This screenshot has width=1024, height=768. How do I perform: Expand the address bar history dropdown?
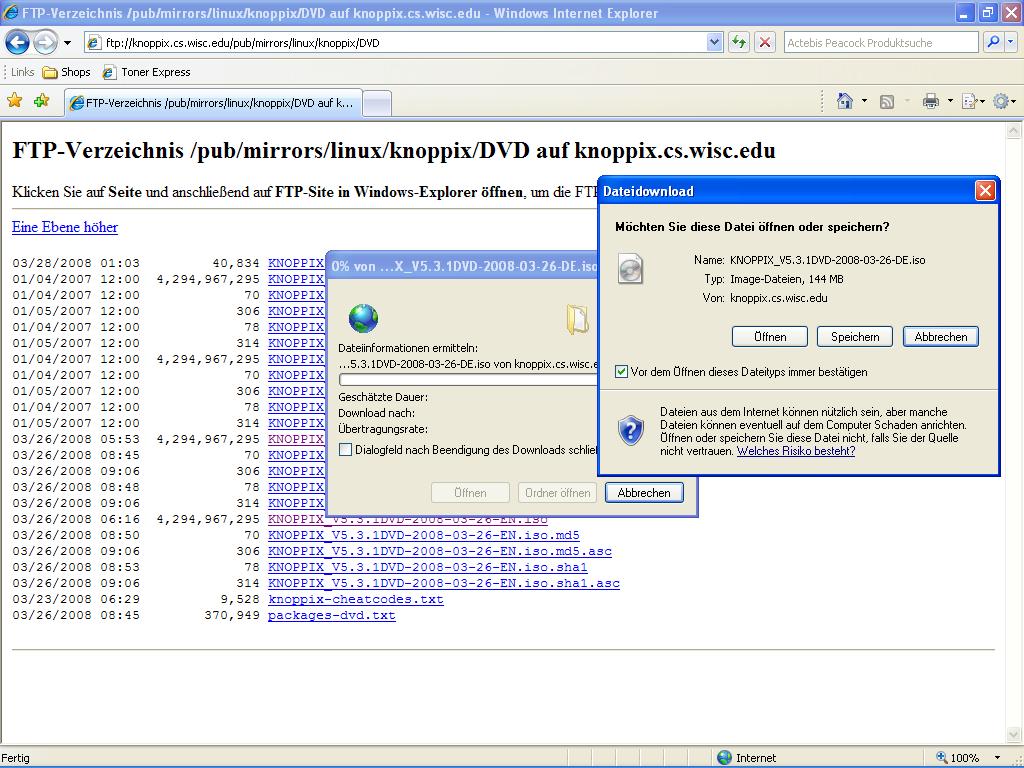tap(714, 42)
